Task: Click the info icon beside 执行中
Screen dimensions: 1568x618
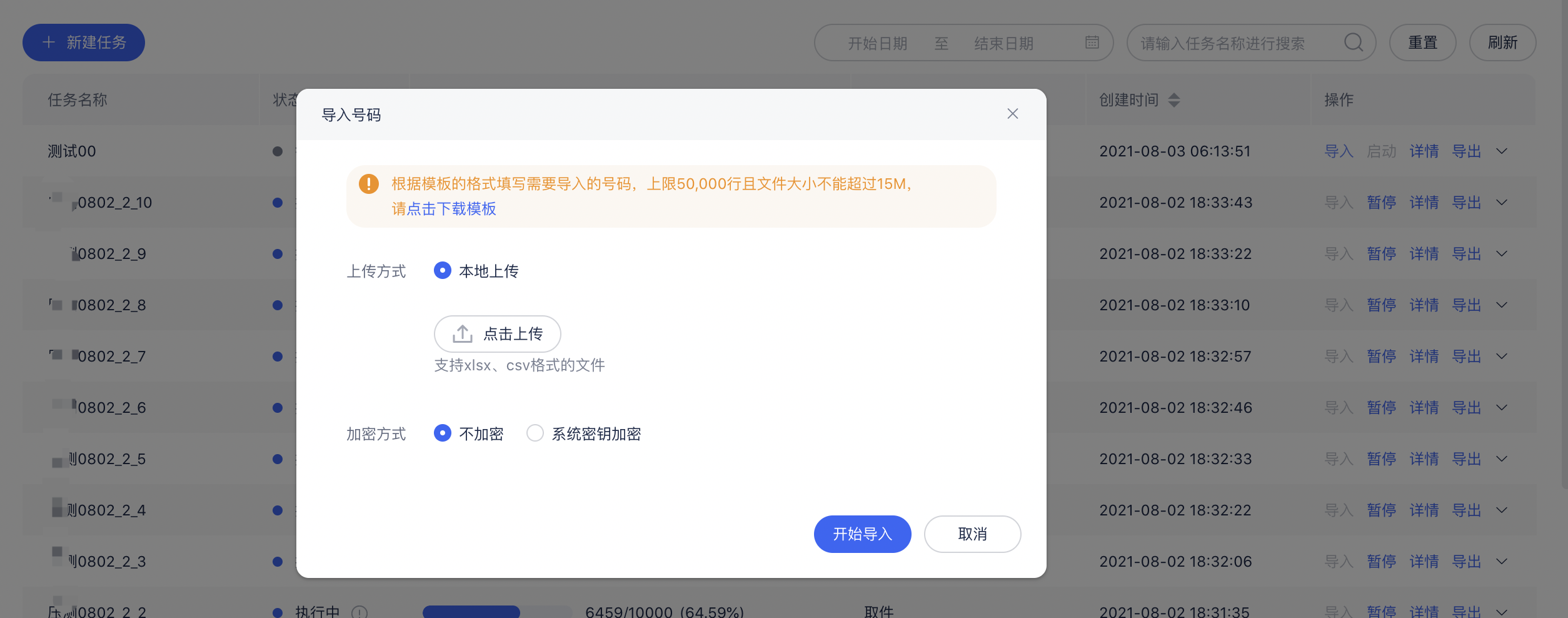Action: pos(359,612)
